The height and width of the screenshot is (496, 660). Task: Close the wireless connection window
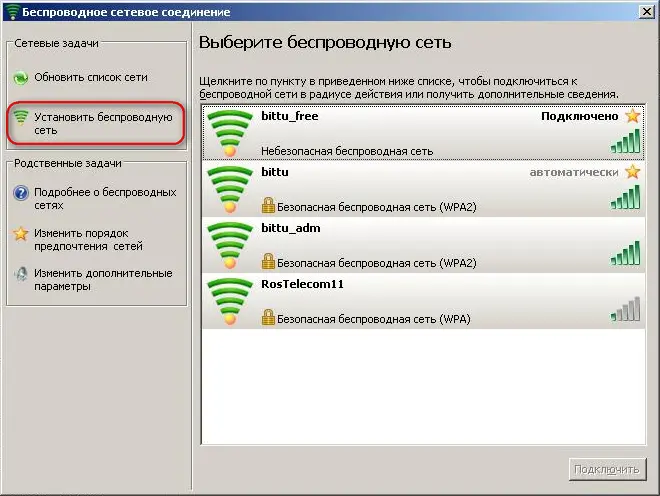click(647, 11)
